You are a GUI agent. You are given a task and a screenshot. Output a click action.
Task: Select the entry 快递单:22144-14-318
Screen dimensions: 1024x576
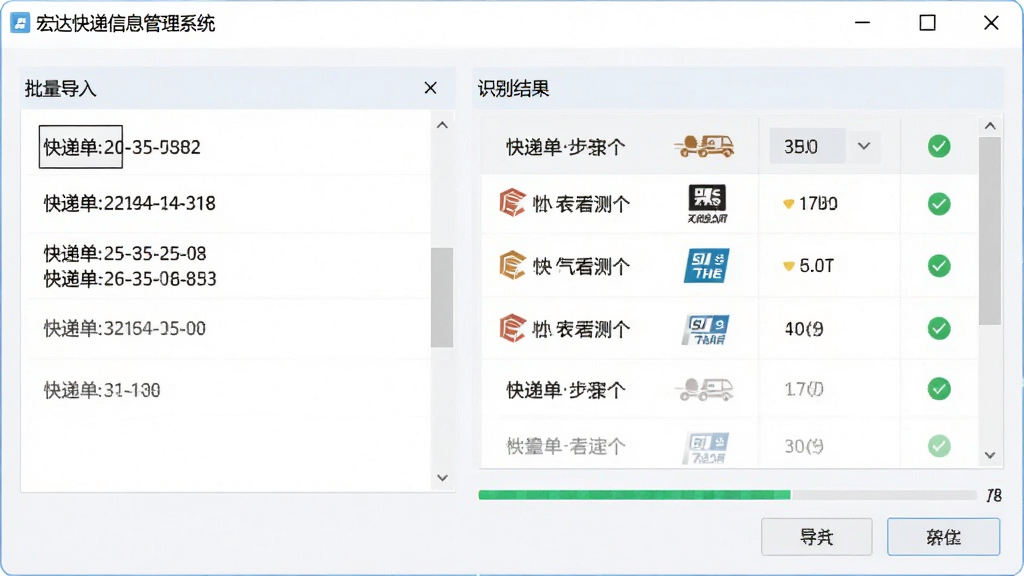pyautogui.click(x=129, y=204)
